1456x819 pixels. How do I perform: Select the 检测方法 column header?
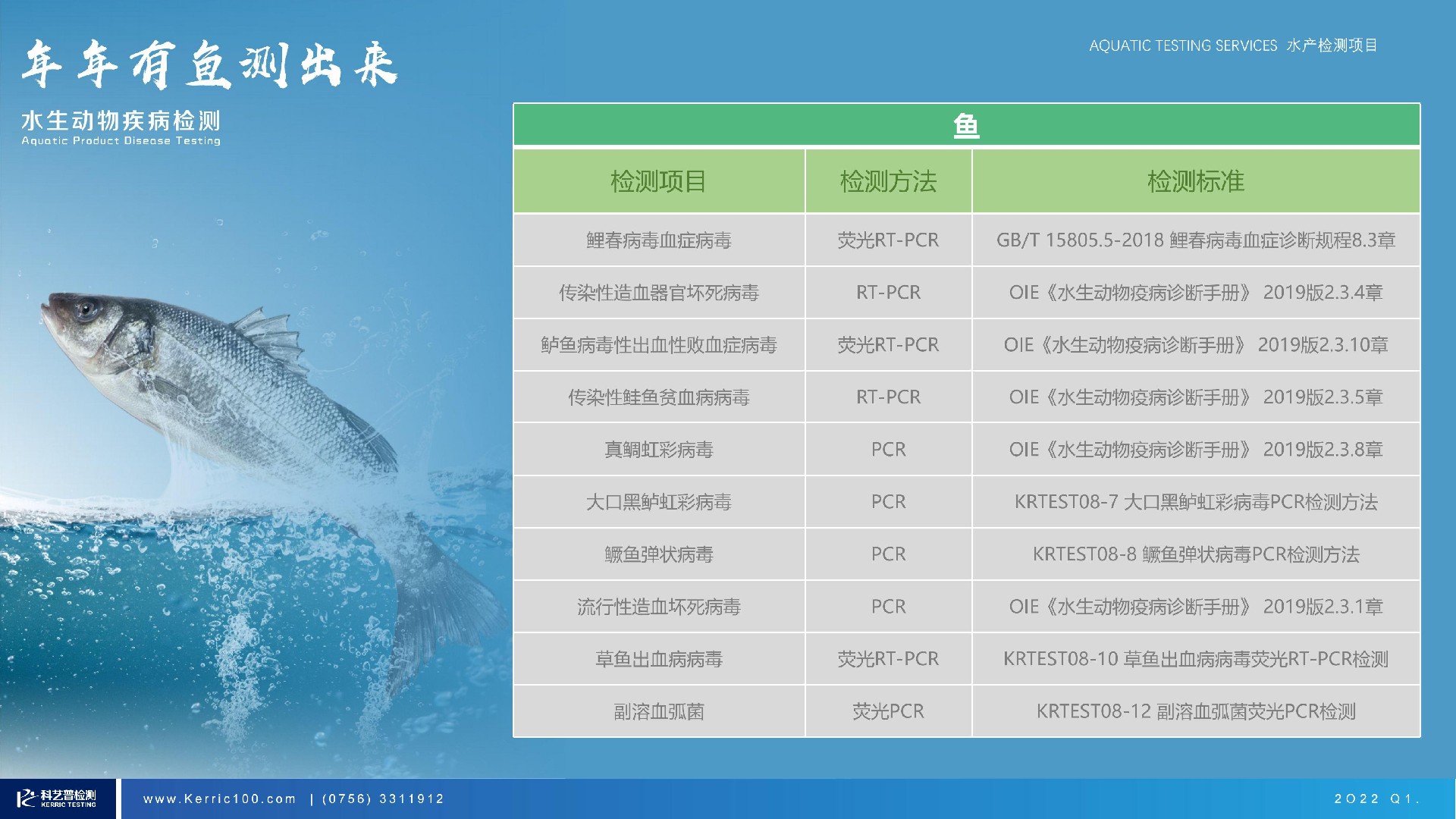point(888,181)
